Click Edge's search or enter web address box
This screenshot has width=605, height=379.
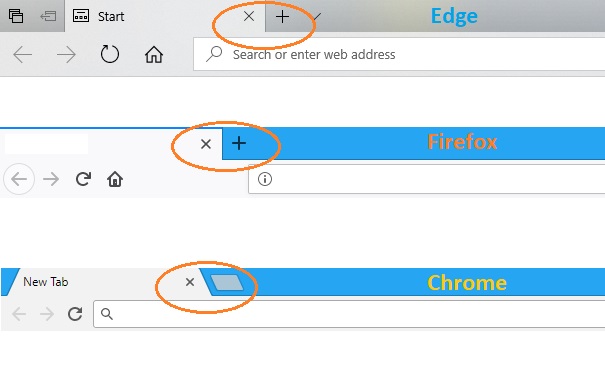coord(399,54)
